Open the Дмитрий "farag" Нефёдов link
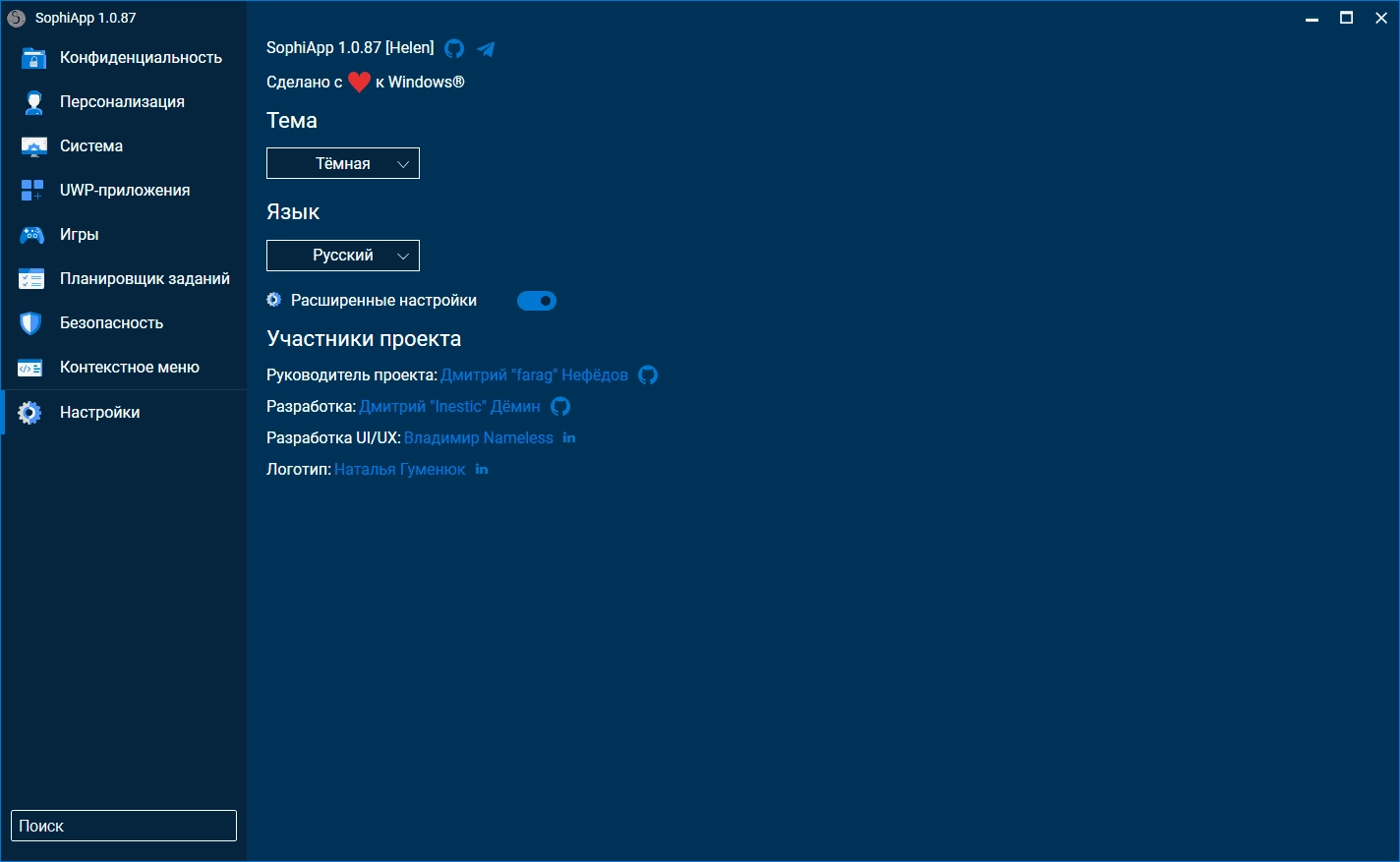1400x862 pixels. tap(534, 374)
